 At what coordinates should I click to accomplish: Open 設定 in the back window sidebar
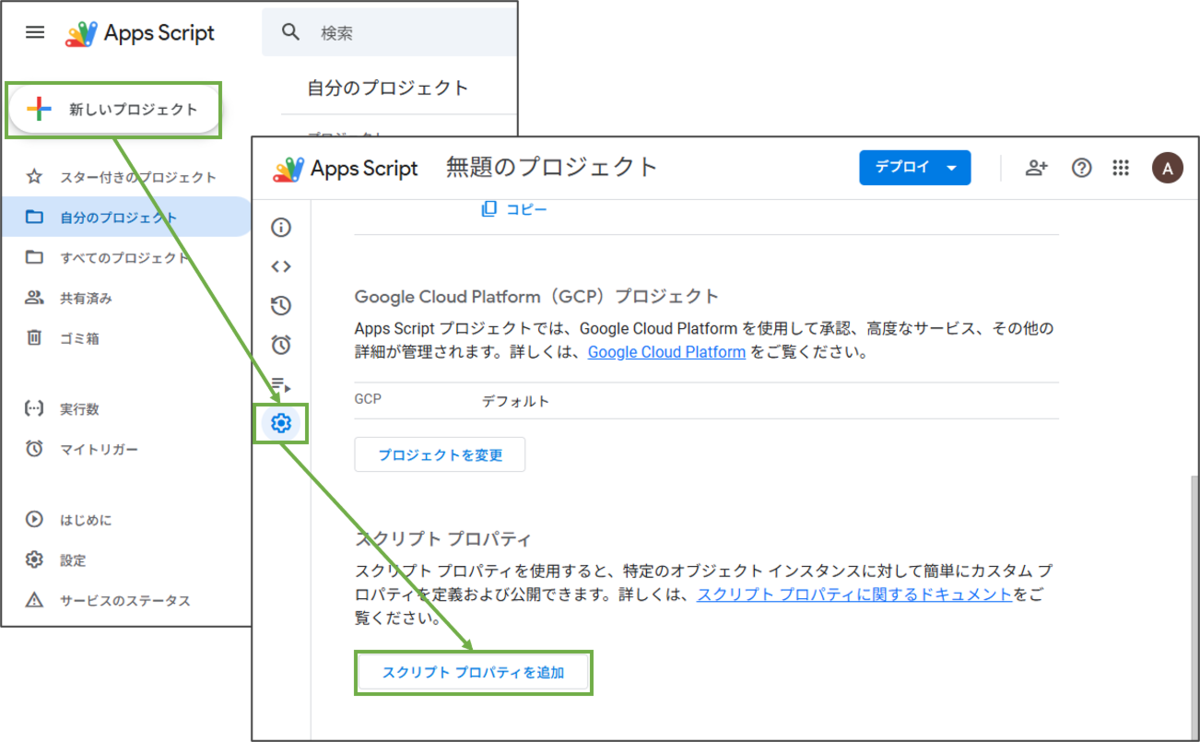(73, 560)
